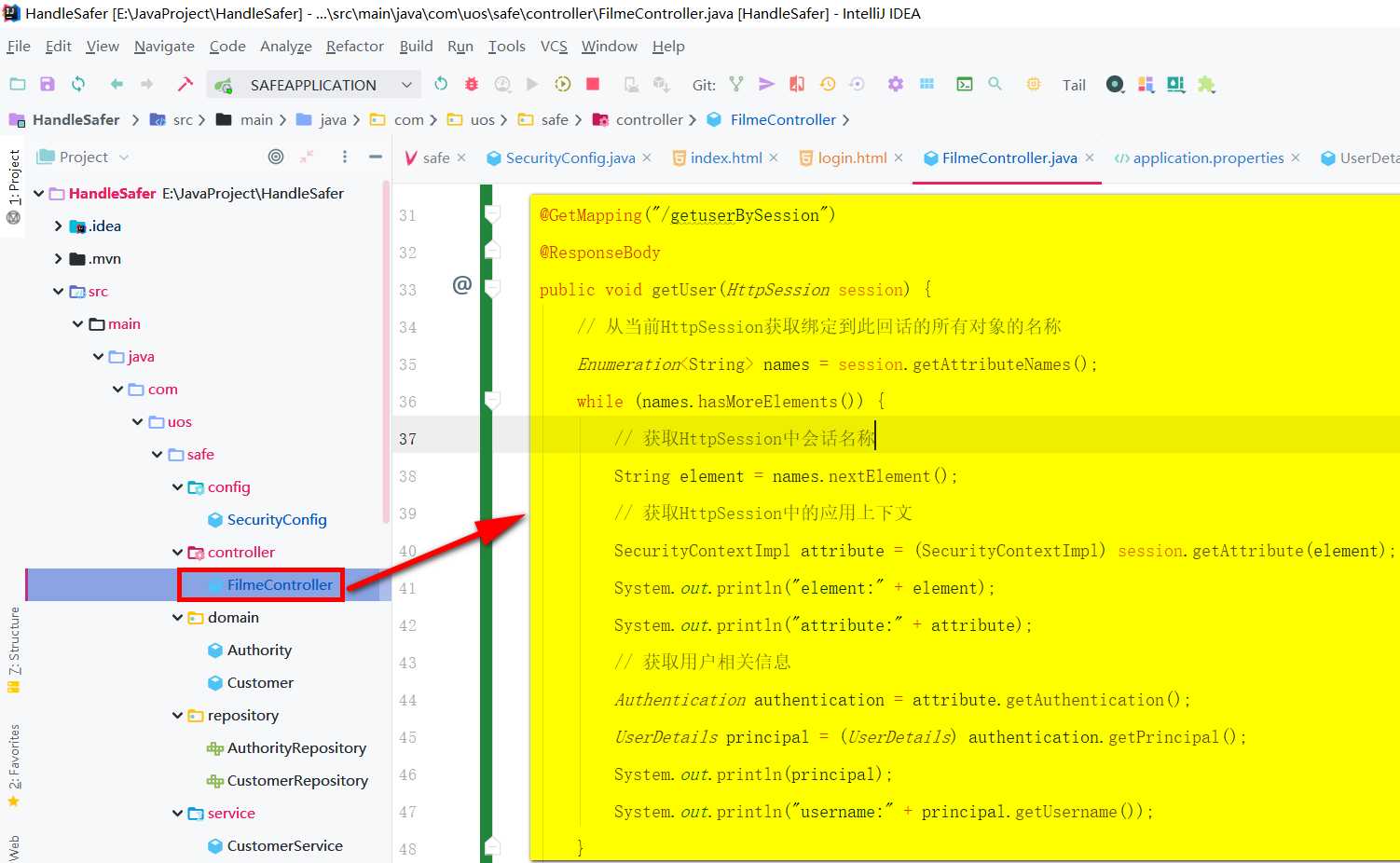Image resolution: width=1400 pixels, height=863 pixels.
Task: Open the File menu
Action: click(19, 46)
